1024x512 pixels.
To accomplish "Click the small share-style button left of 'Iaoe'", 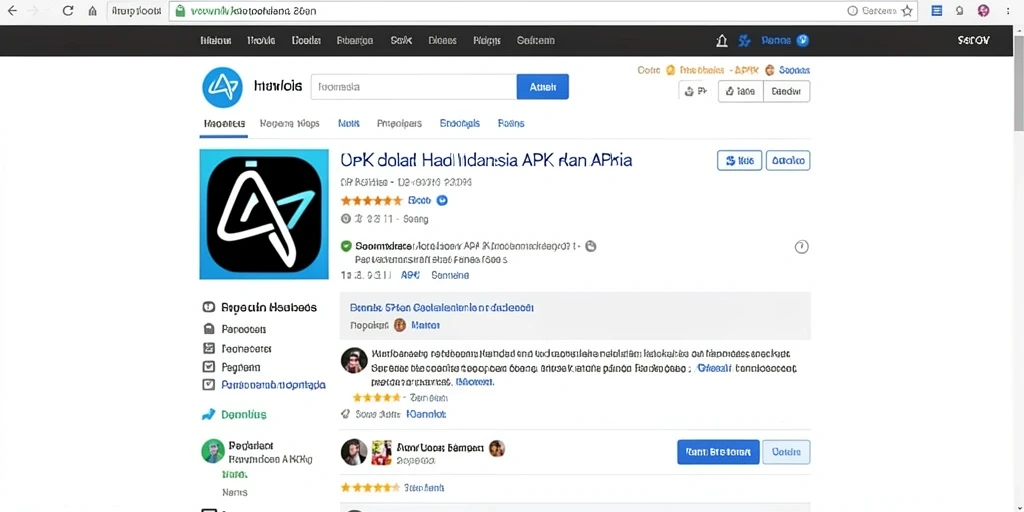I will (x=696, y=91).
